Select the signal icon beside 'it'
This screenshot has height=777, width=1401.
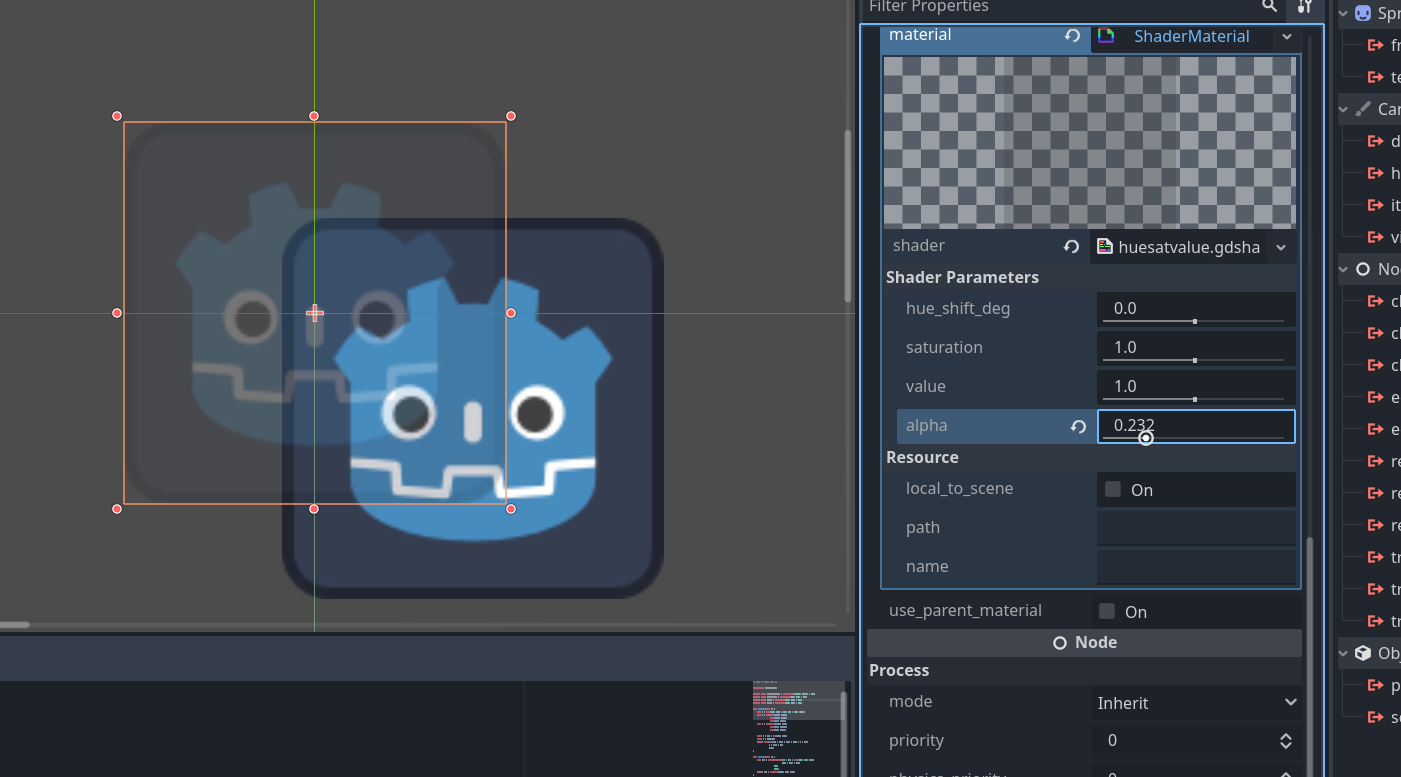pyautogui.click(x=1376, y=205)
